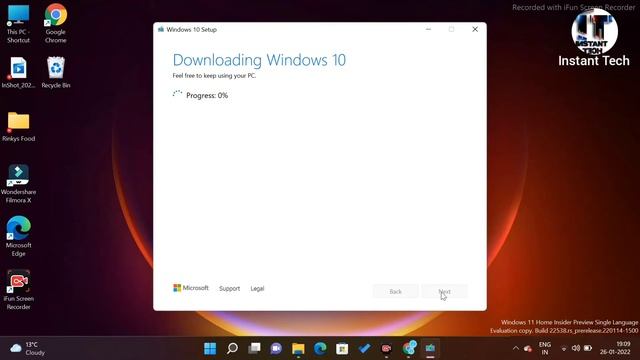Open the blue checkmark To Do app

point(364,348)
